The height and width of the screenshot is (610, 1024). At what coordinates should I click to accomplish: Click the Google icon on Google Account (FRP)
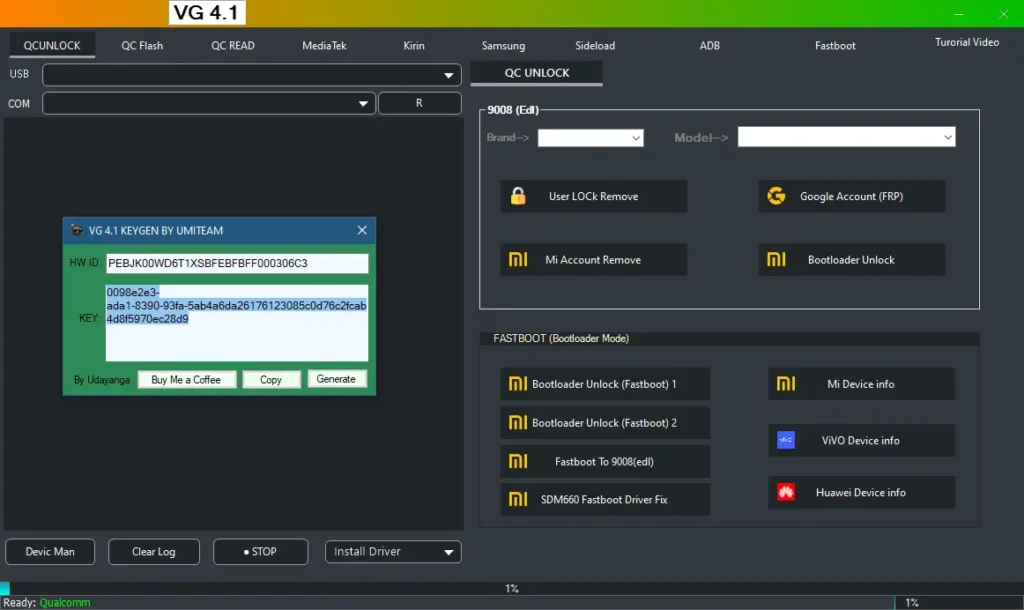(x=776, y=197)
